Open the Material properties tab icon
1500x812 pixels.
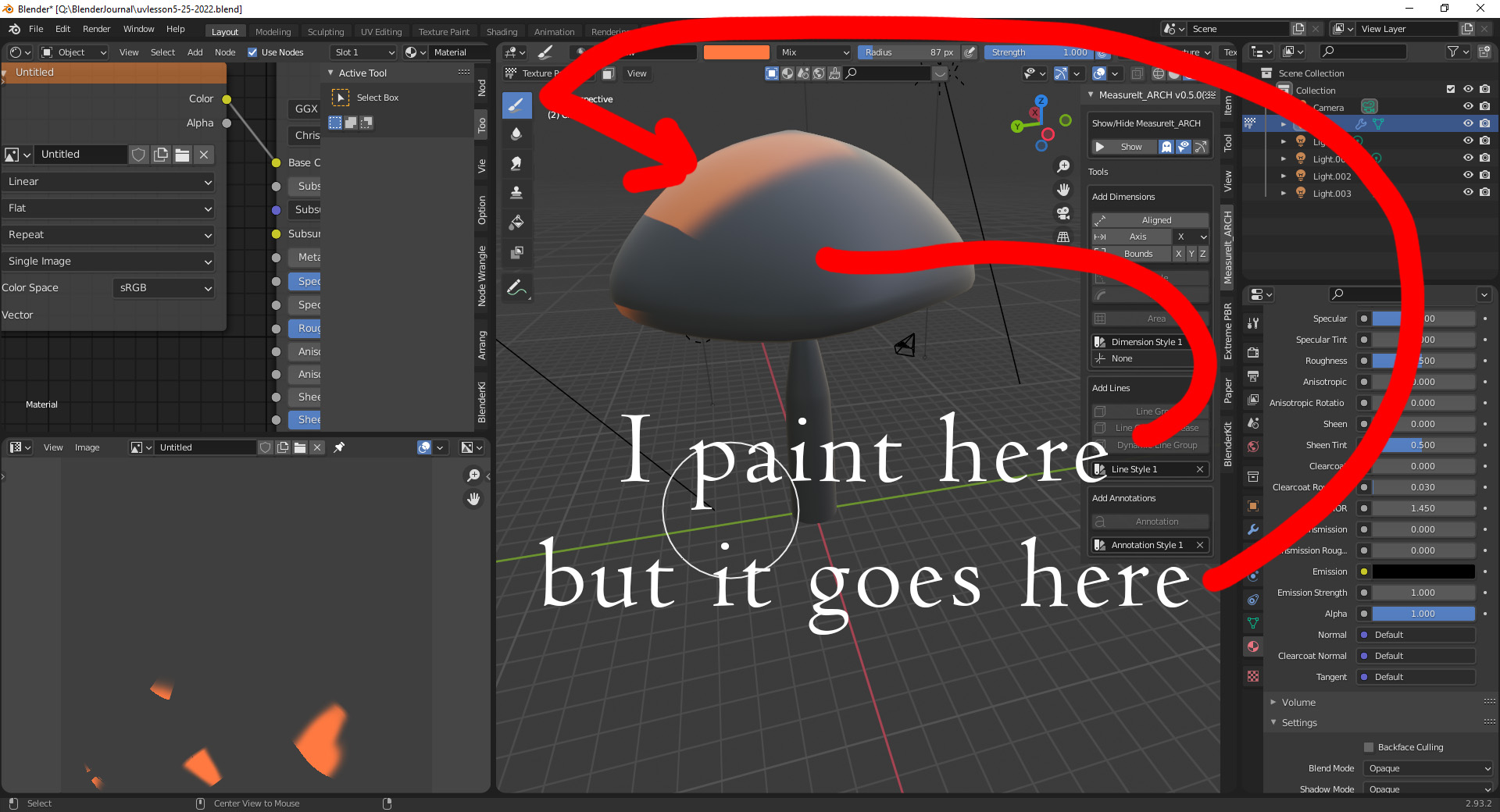(x=1252, y=646)
